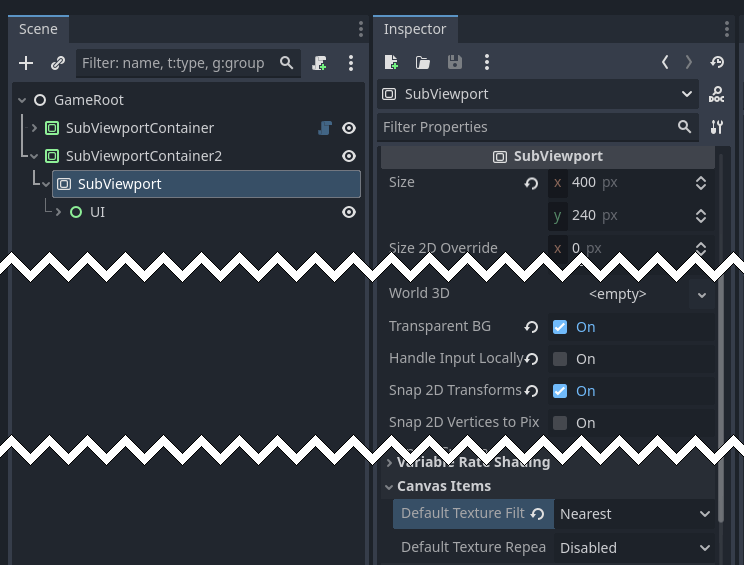744x565 pixels.
Task: Open Scene panel tab options dots
Action: click(x=361, y=29)
